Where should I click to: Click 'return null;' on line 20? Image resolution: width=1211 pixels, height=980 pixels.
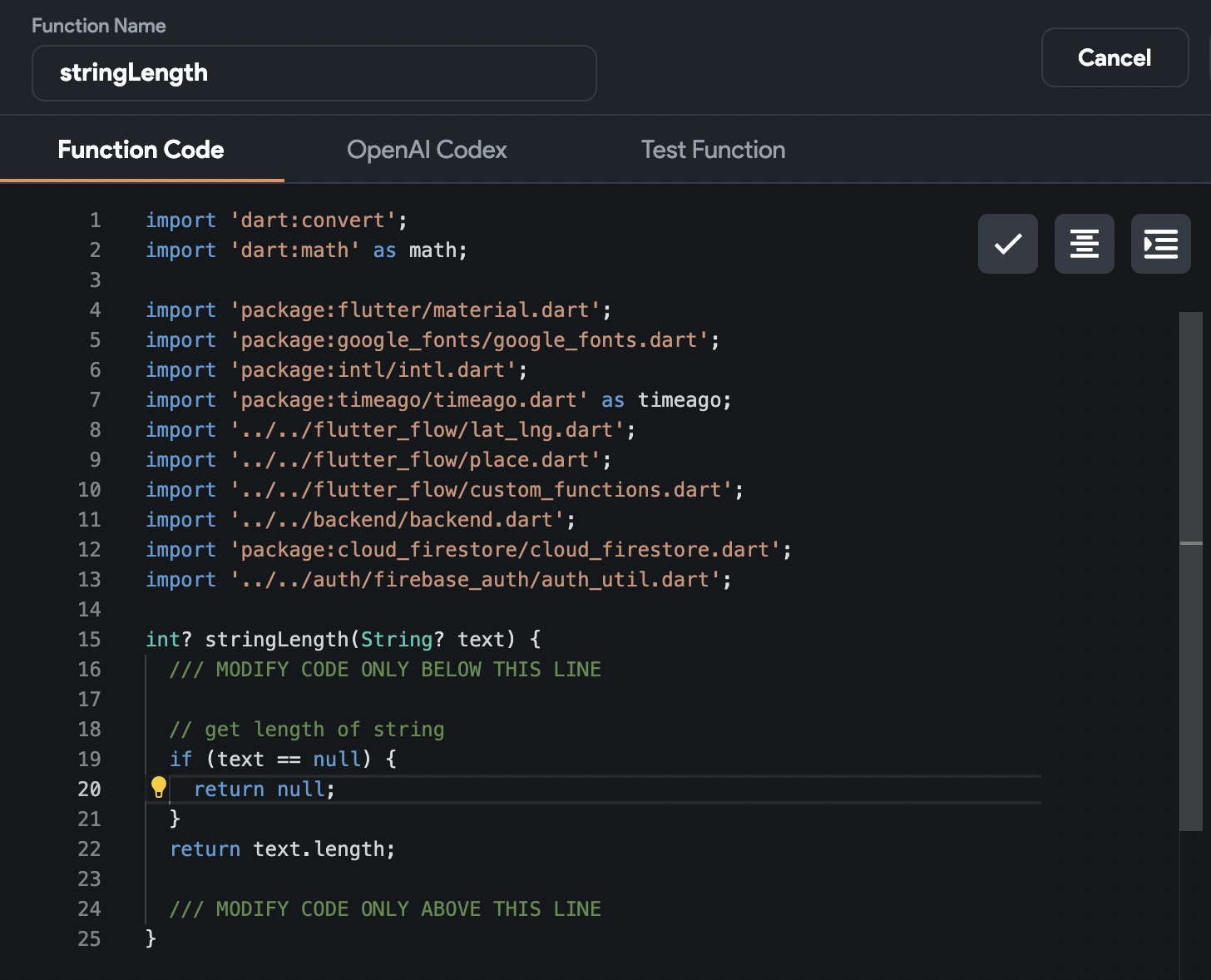(x=264, y=789)
